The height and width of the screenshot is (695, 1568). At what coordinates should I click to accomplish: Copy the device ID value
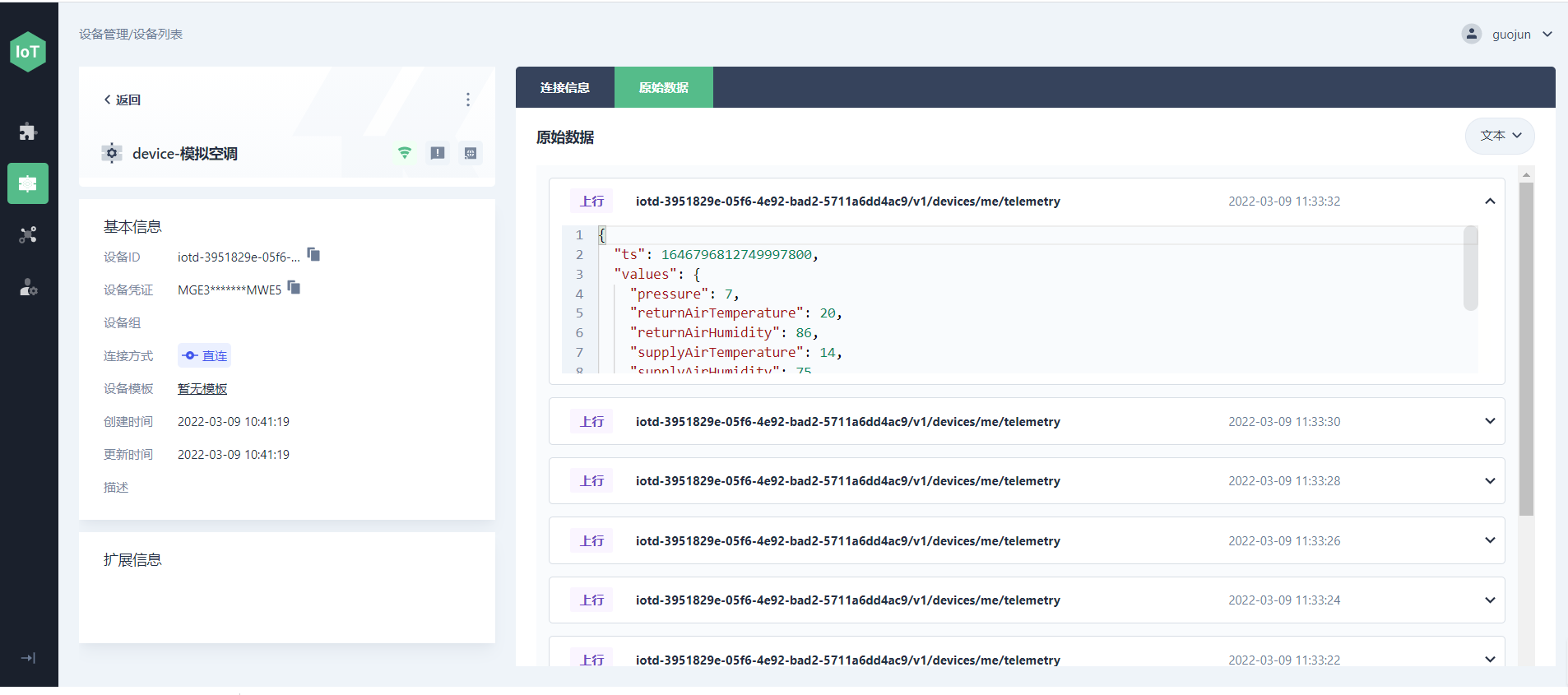(x=313, y=255)
